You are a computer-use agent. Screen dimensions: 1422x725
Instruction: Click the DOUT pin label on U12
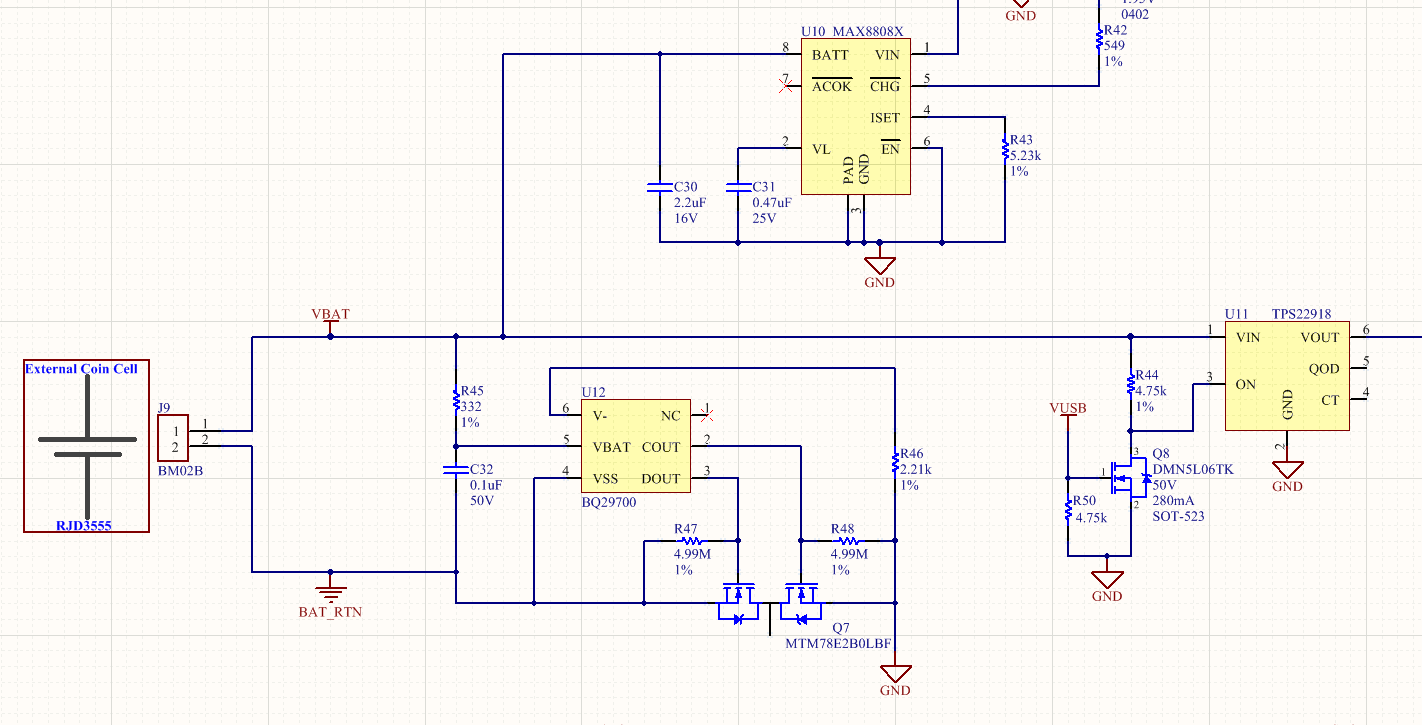(x=660, y=479)
